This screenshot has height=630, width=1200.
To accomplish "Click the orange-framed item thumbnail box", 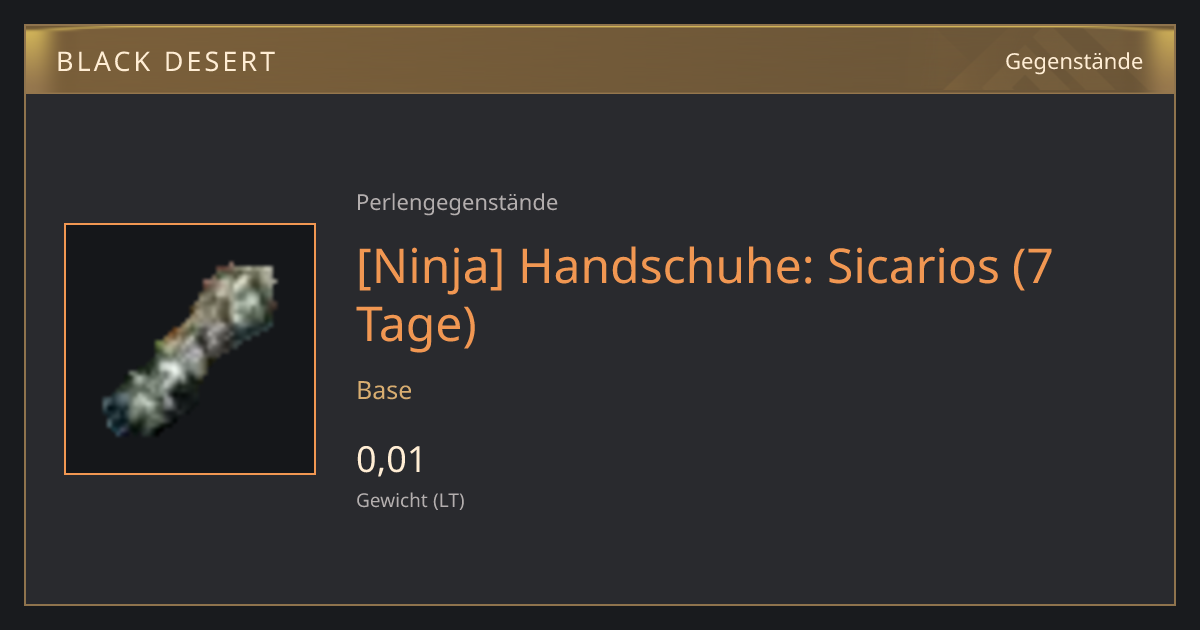I will click(x=190, y=349).
